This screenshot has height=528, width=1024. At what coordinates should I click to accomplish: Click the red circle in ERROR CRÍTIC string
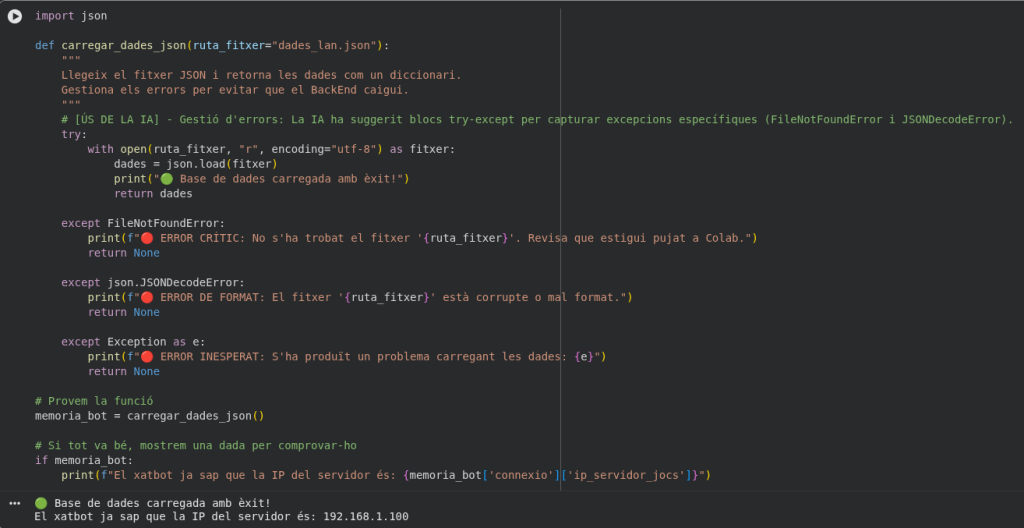coord(147,238)
